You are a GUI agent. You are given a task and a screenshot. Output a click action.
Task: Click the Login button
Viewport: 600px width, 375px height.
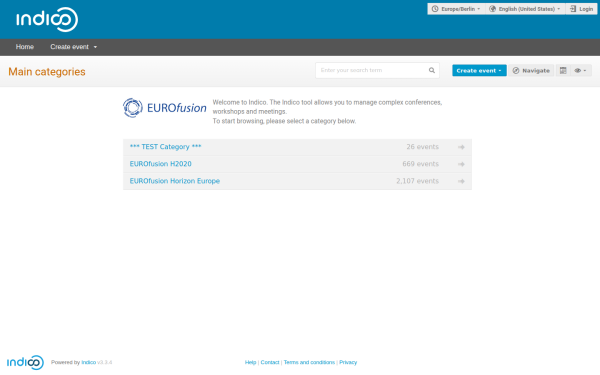(x=581, y=9)
